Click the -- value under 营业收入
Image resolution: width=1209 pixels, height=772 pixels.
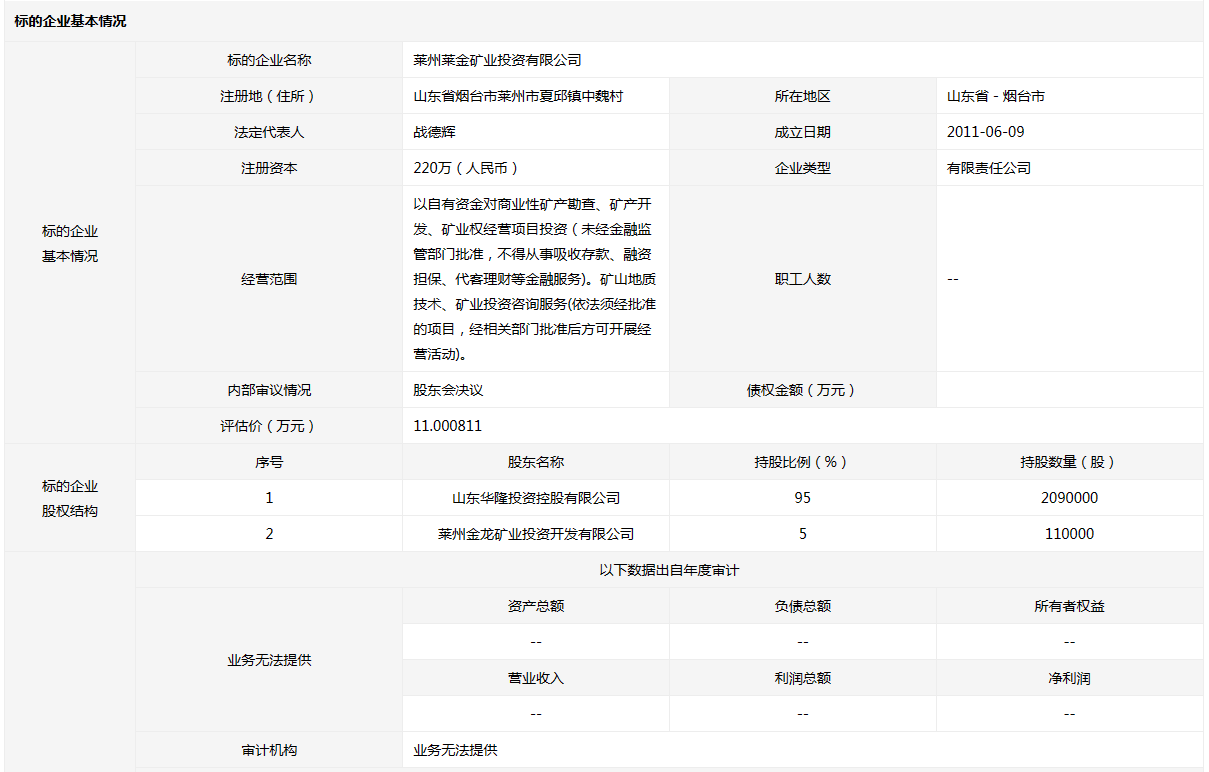536,714
